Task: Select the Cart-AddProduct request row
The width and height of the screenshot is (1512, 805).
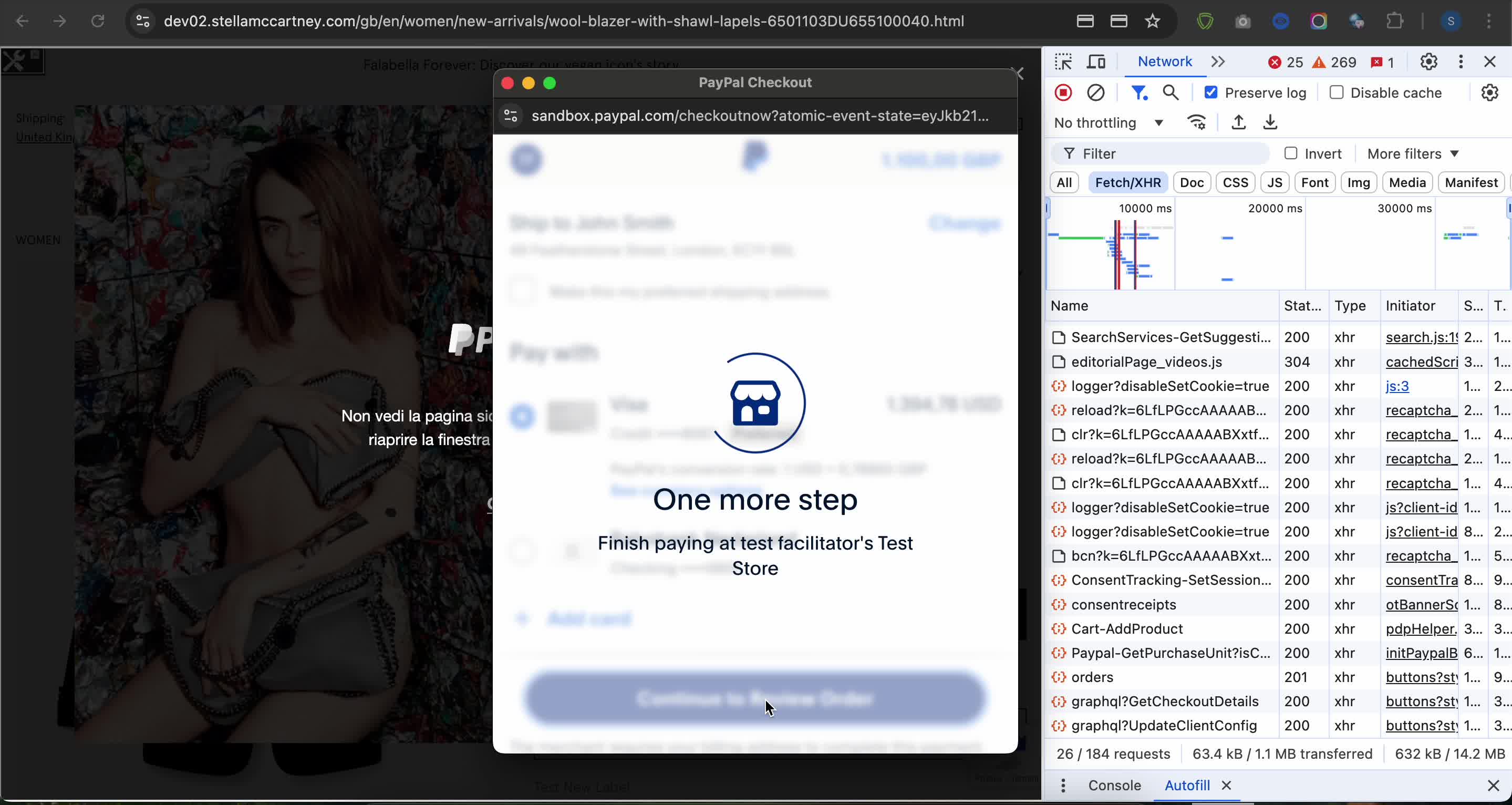Action: [x=1126, y=629]
